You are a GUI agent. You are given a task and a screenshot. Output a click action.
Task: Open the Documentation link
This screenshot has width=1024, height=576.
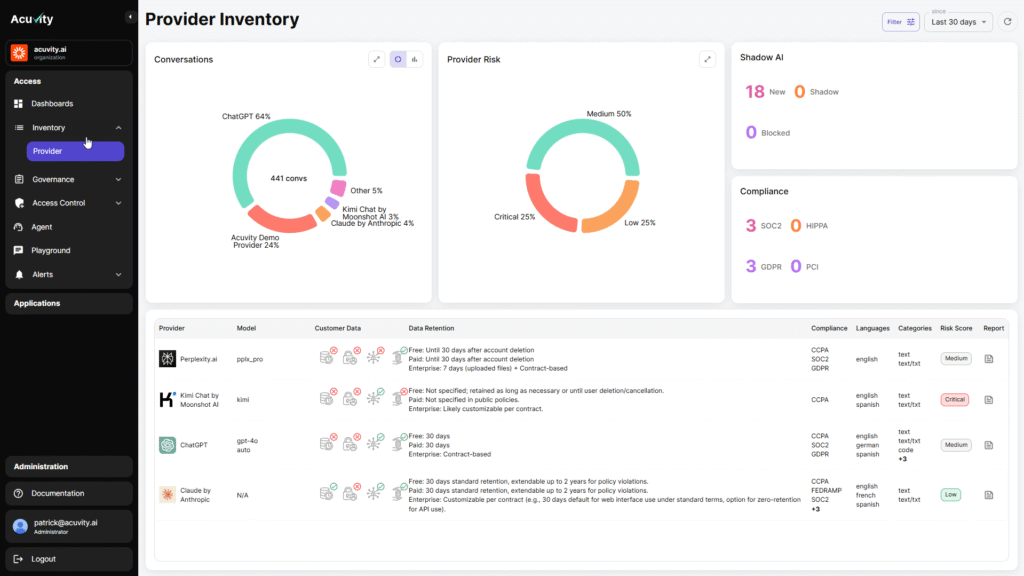tap(69, 494)
